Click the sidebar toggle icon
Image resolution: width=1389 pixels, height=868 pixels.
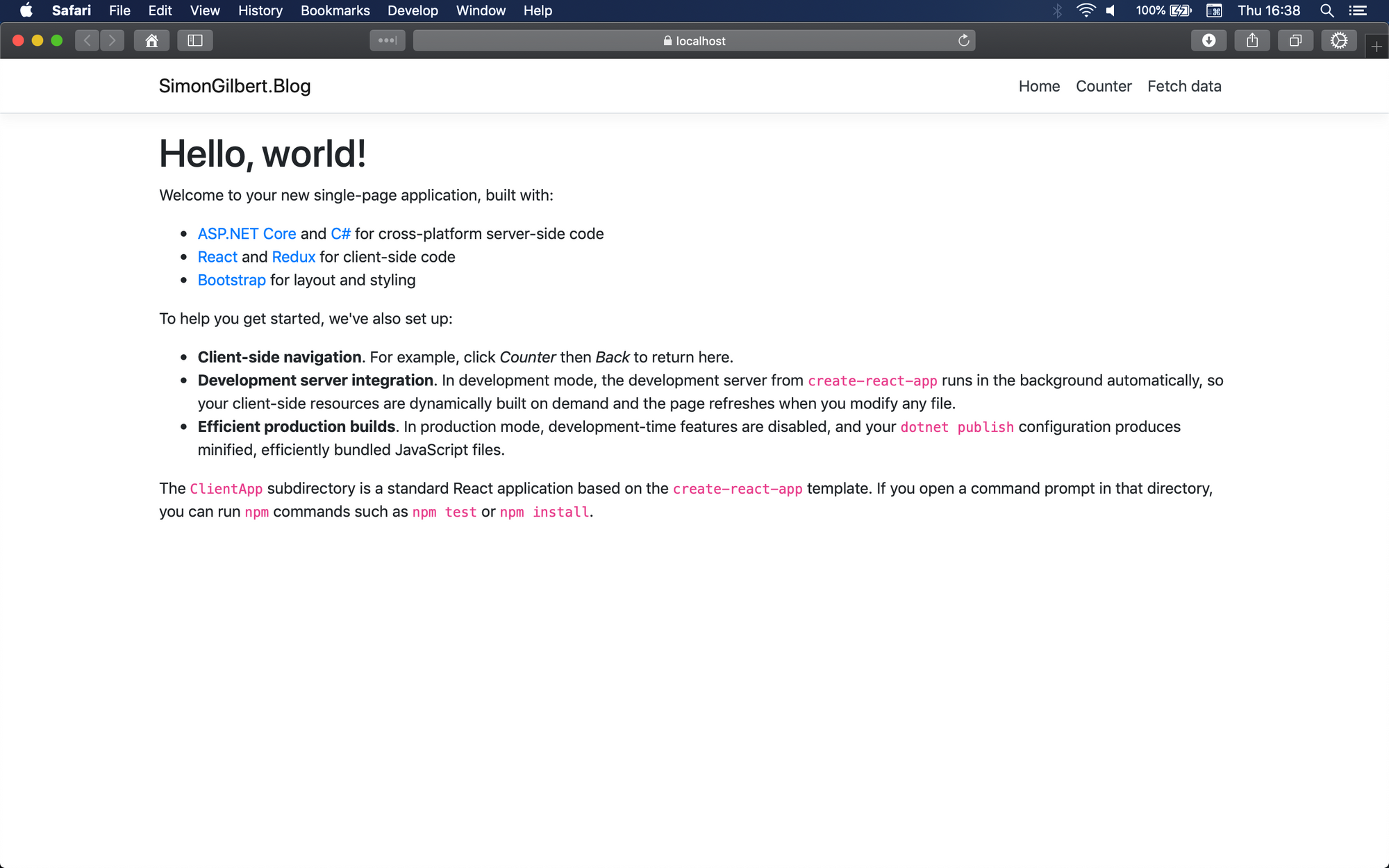195,40
